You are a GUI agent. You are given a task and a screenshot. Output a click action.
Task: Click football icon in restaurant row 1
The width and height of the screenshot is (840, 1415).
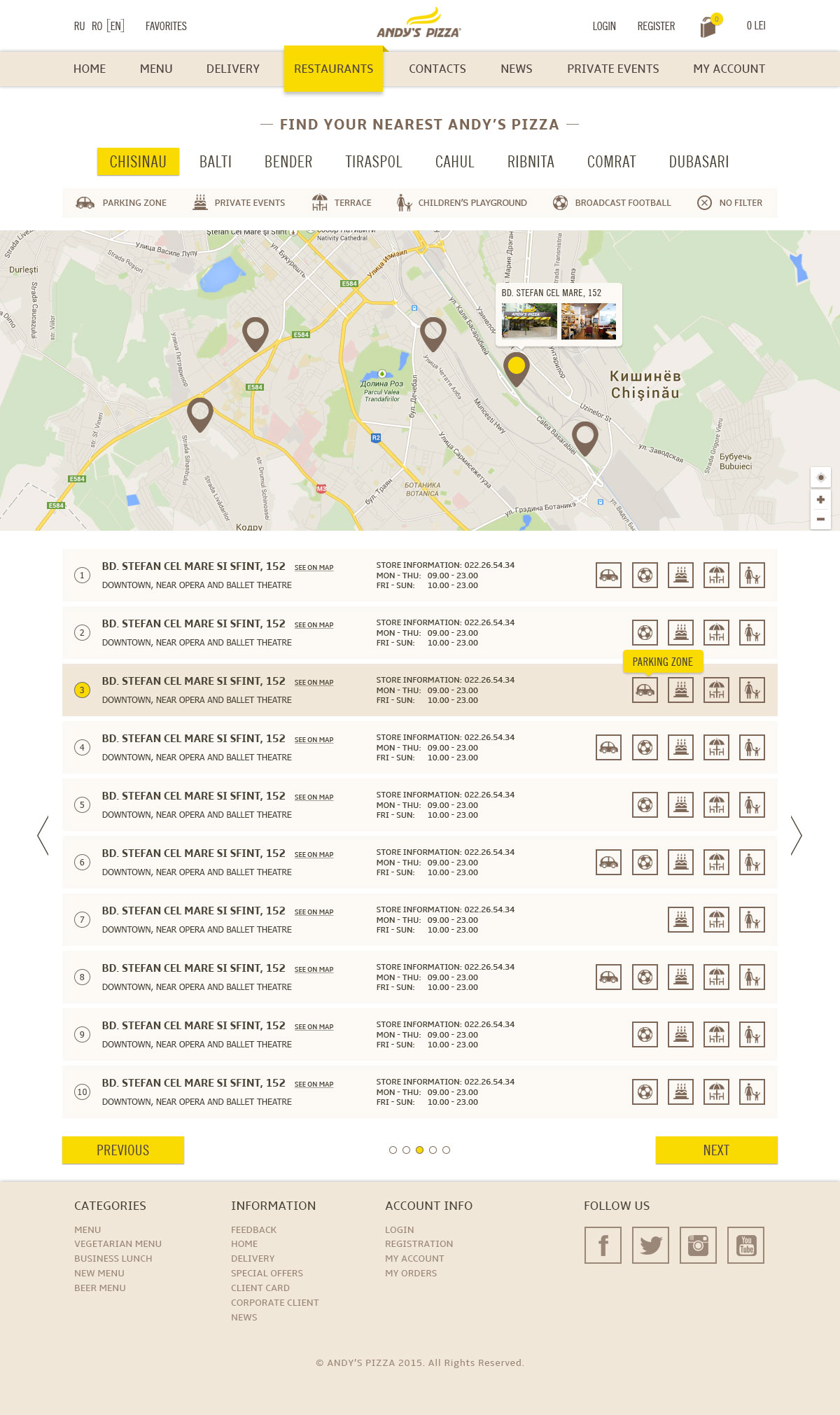[x=645, y=576]
